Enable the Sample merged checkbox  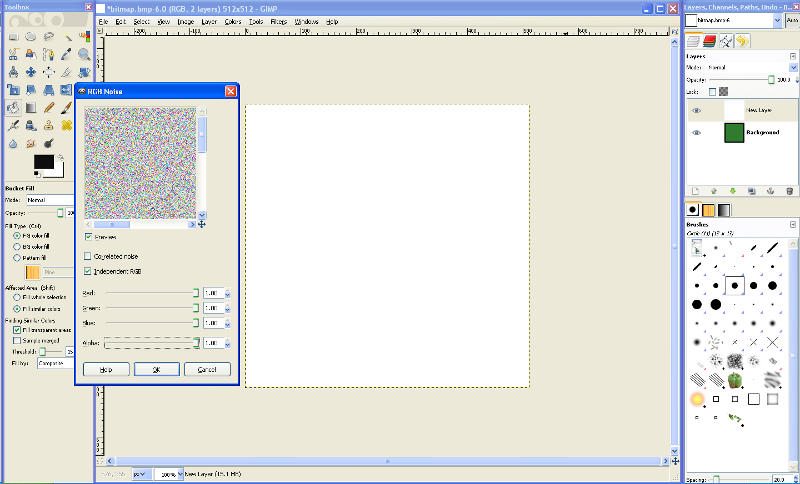pos(17,341)
